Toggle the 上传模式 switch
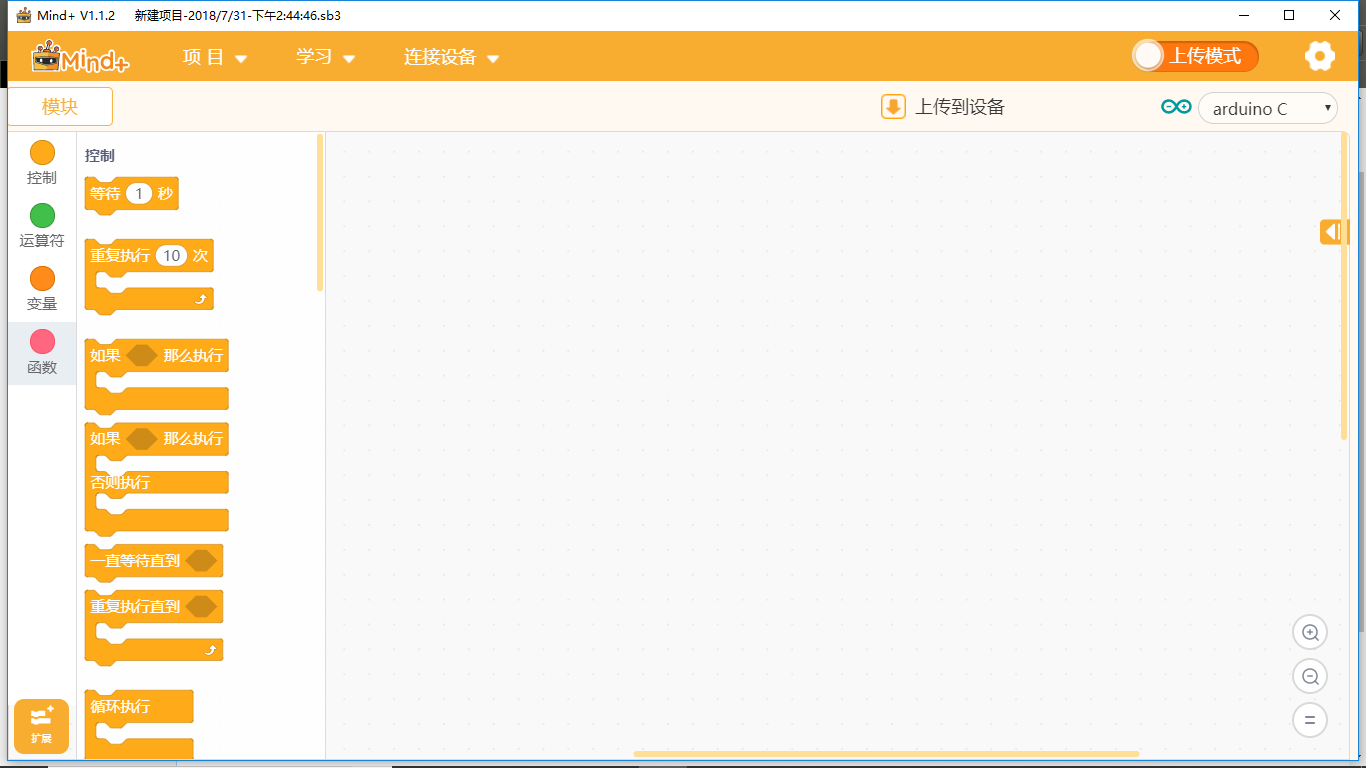 coord(1195,56)
